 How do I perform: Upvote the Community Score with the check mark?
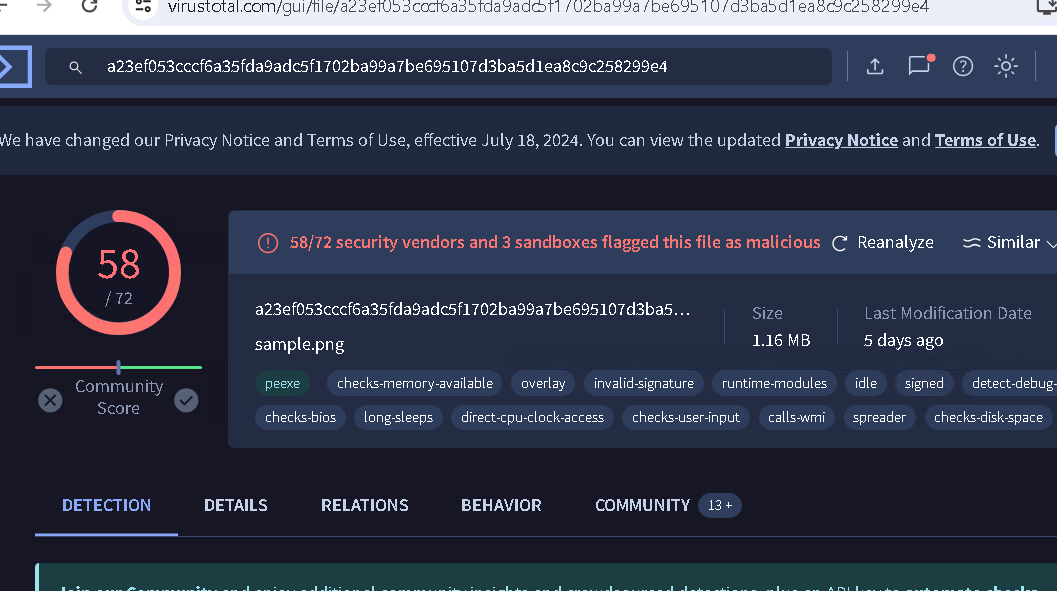[x=185, y=400]
